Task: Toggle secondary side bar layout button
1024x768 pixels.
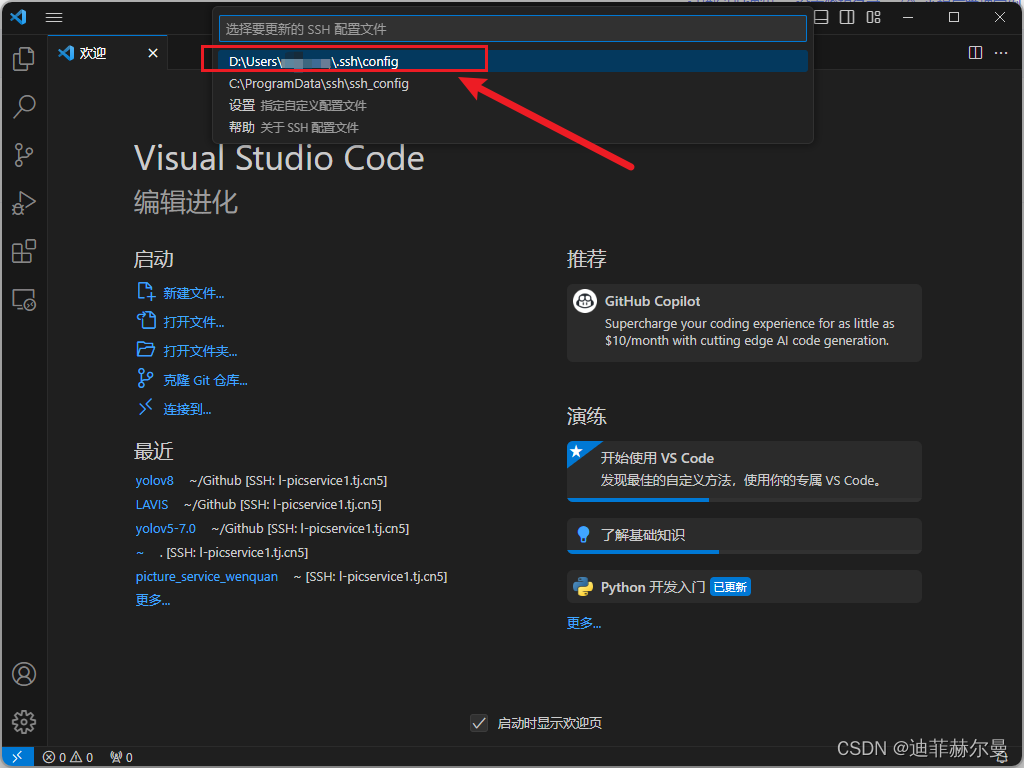Action: [x=847, y=18]
